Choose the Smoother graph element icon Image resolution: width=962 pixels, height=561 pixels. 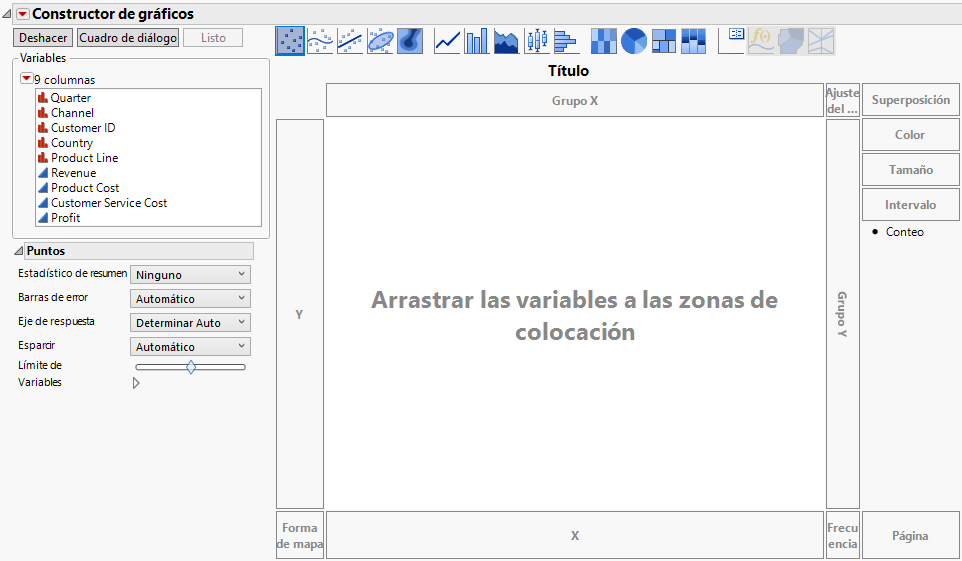[x=320, y=40]
